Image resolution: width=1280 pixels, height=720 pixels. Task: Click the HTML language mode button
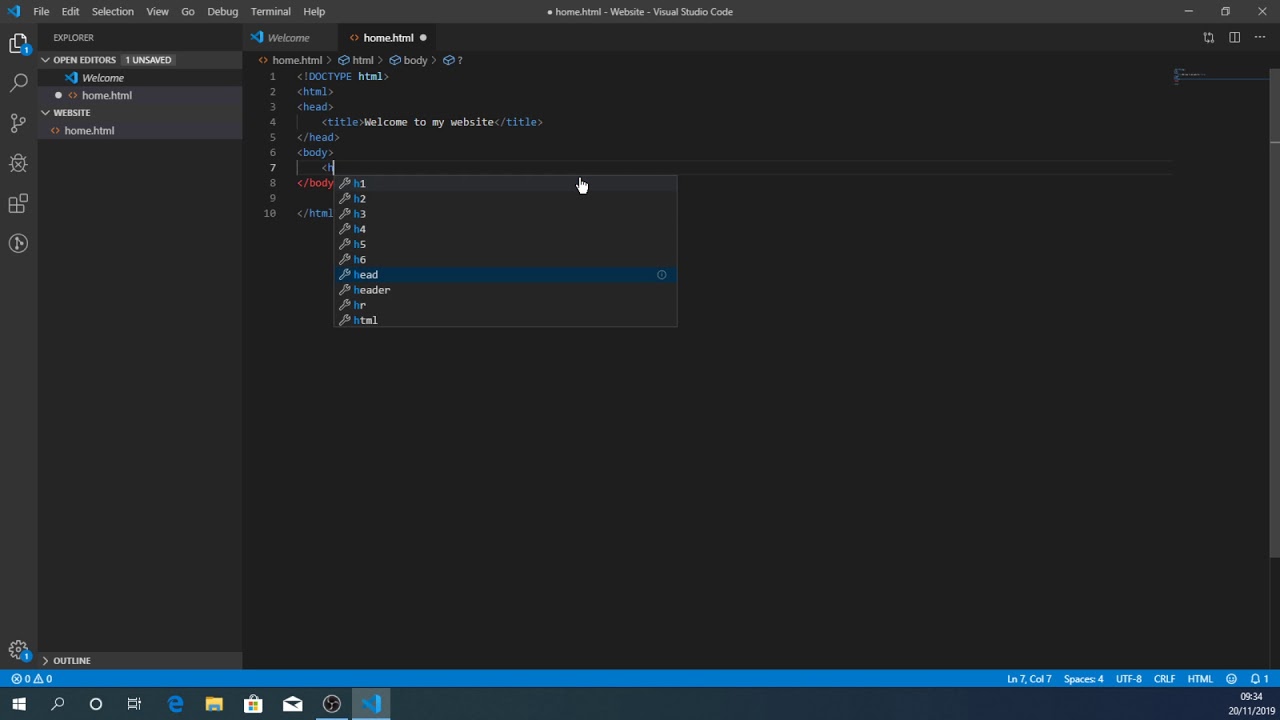1200,679
